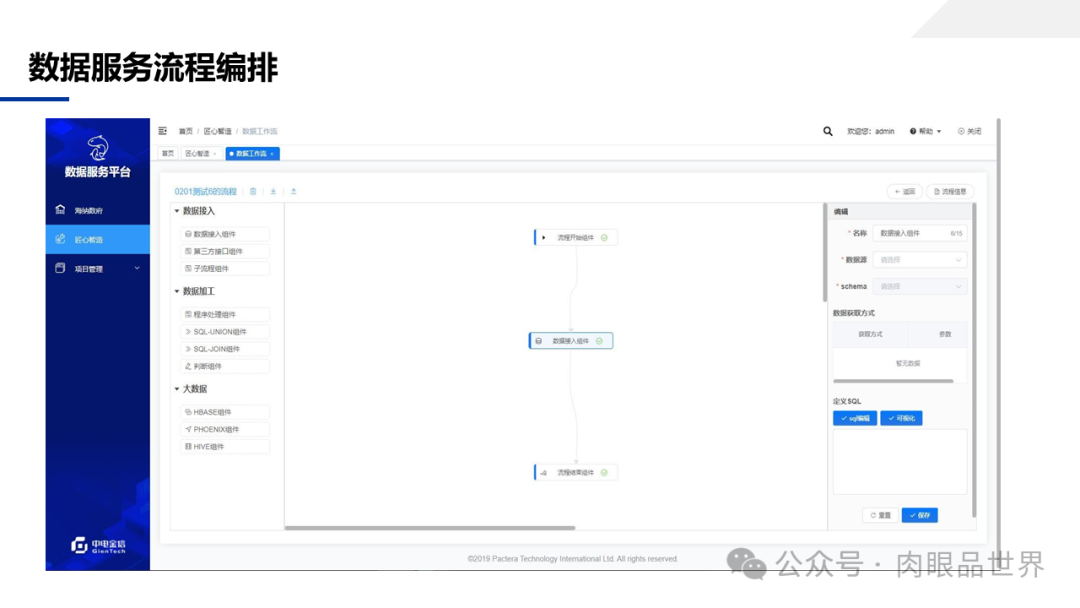Image resolution: width=1080 pixels, height=608 pixels.
Task: Select 程序处理组件 in the component palette
Action: [x=225, y=315]
